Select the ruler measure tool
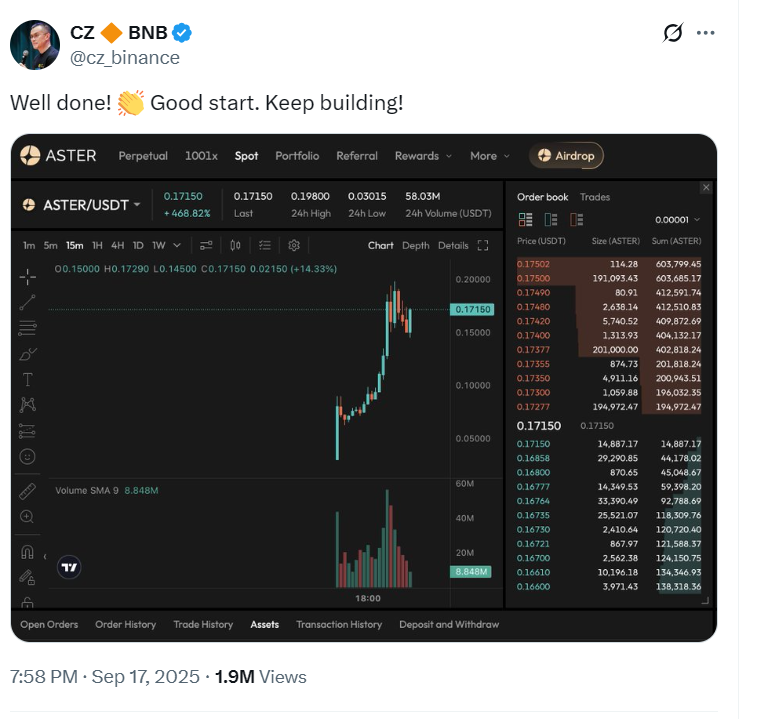This screenshot has width=760, height=719. coord(28,491)
